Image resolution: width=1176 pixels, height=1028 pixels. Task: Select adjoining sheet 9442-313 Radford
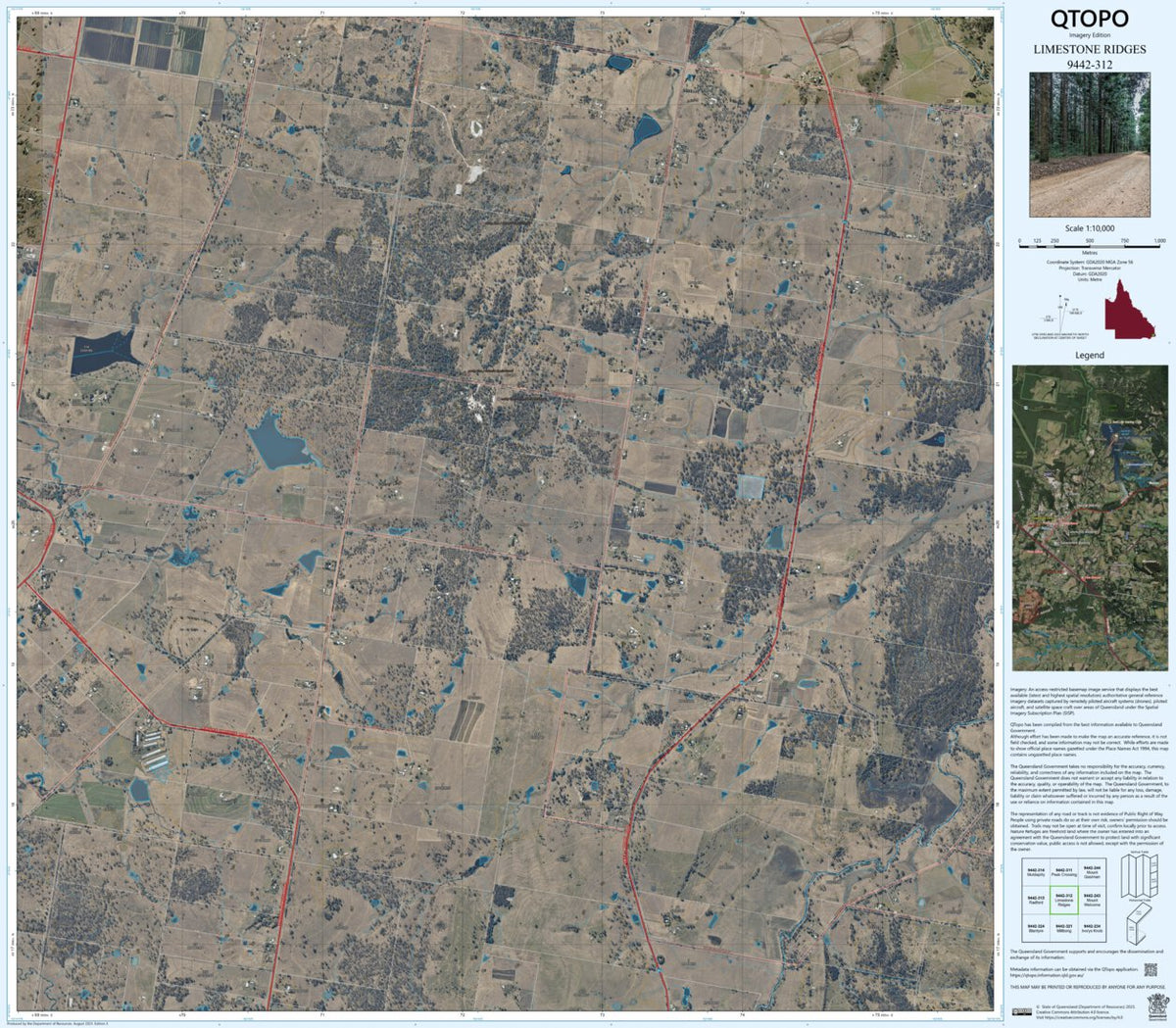(1036, 899)
